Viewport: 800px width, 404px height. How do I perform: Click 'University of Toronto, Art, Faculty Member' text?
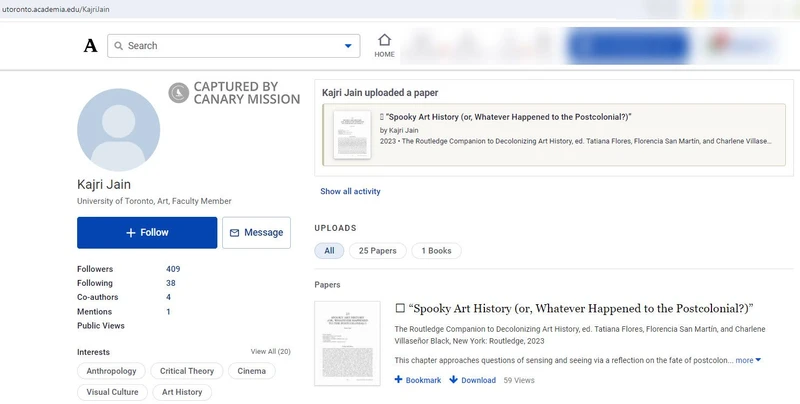[154, 201]
